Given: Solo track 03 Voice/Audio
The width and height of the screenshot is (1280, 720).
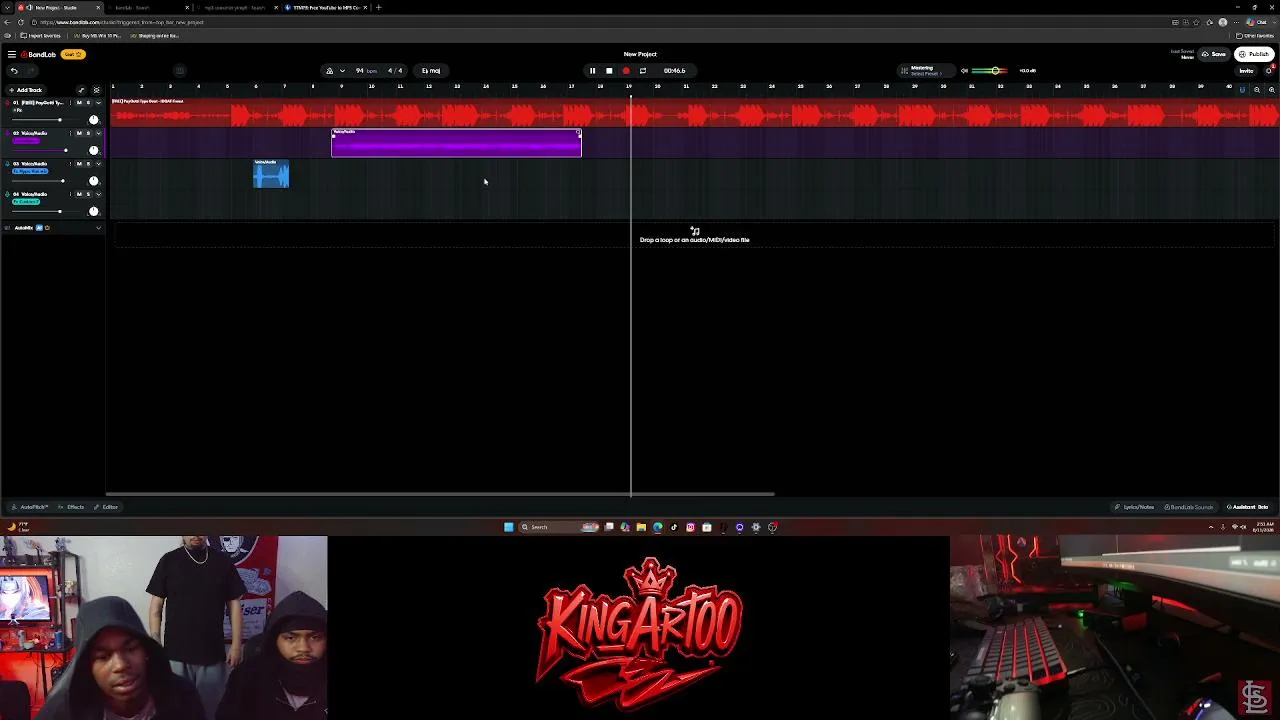Looking at the screenshot, I should click(x=88, y=164).
